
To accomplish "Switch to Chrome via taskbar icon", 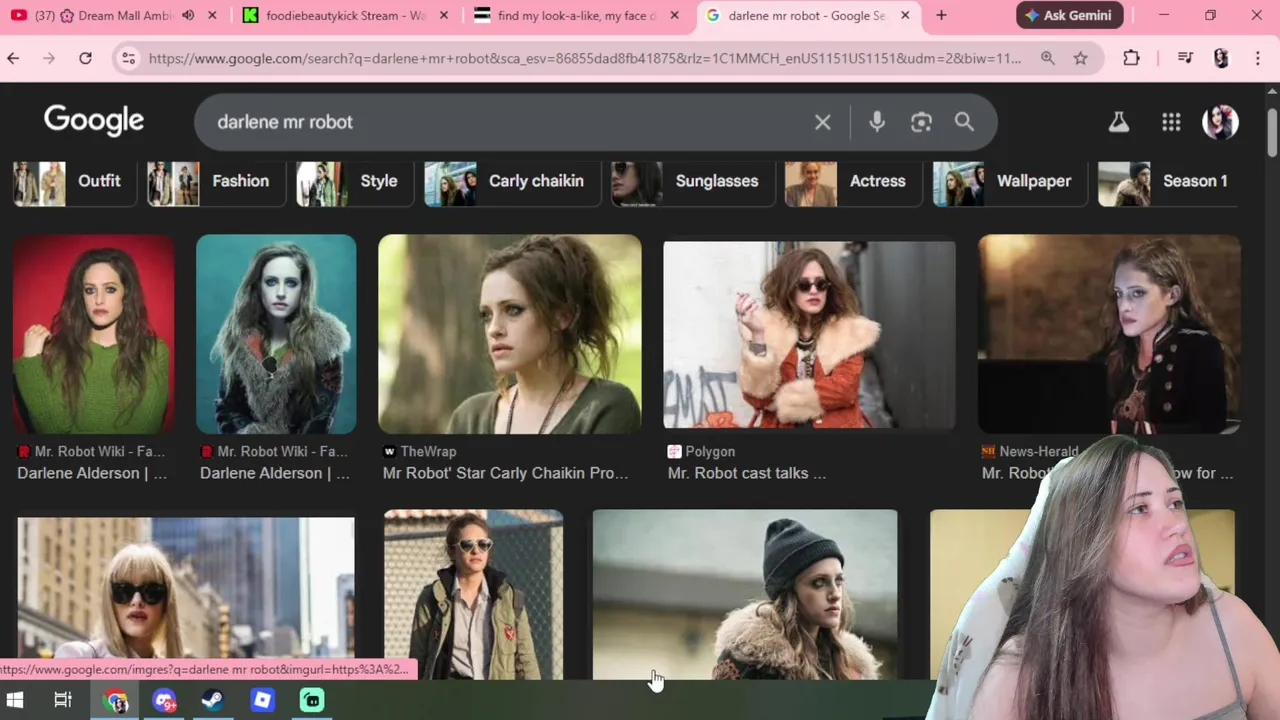I will (115, 700).
